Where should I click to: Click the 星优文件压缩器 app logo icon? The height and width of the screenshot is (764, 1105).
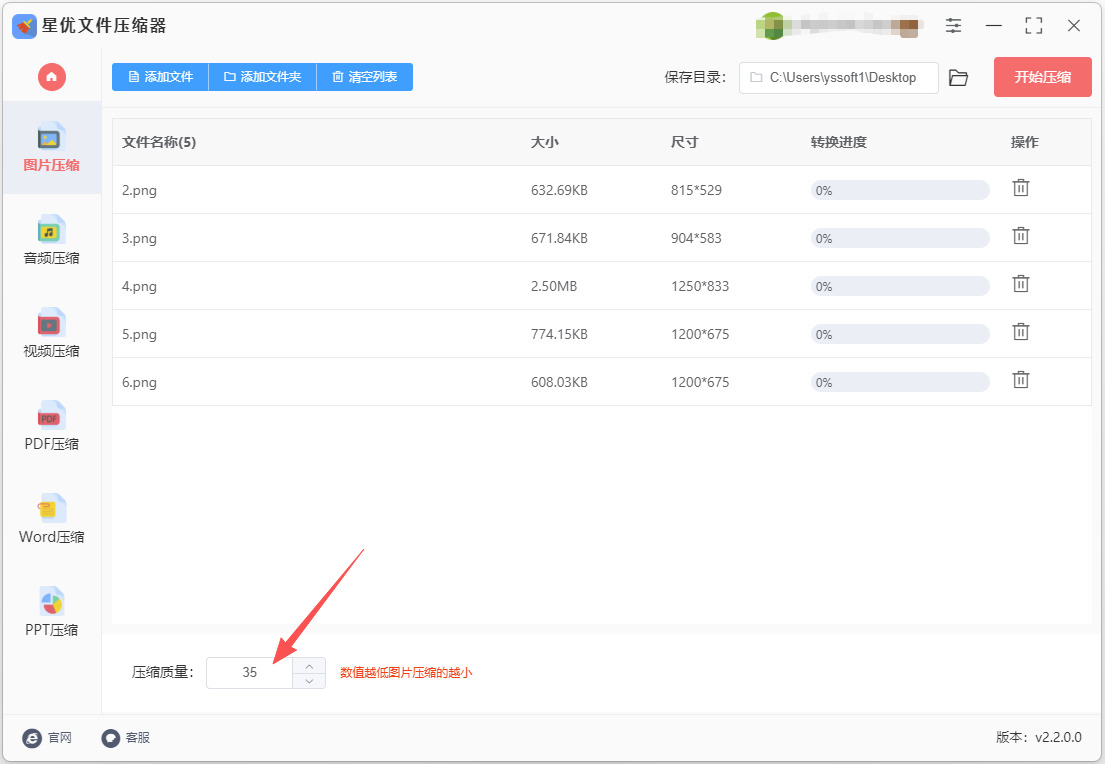(25, 26)
